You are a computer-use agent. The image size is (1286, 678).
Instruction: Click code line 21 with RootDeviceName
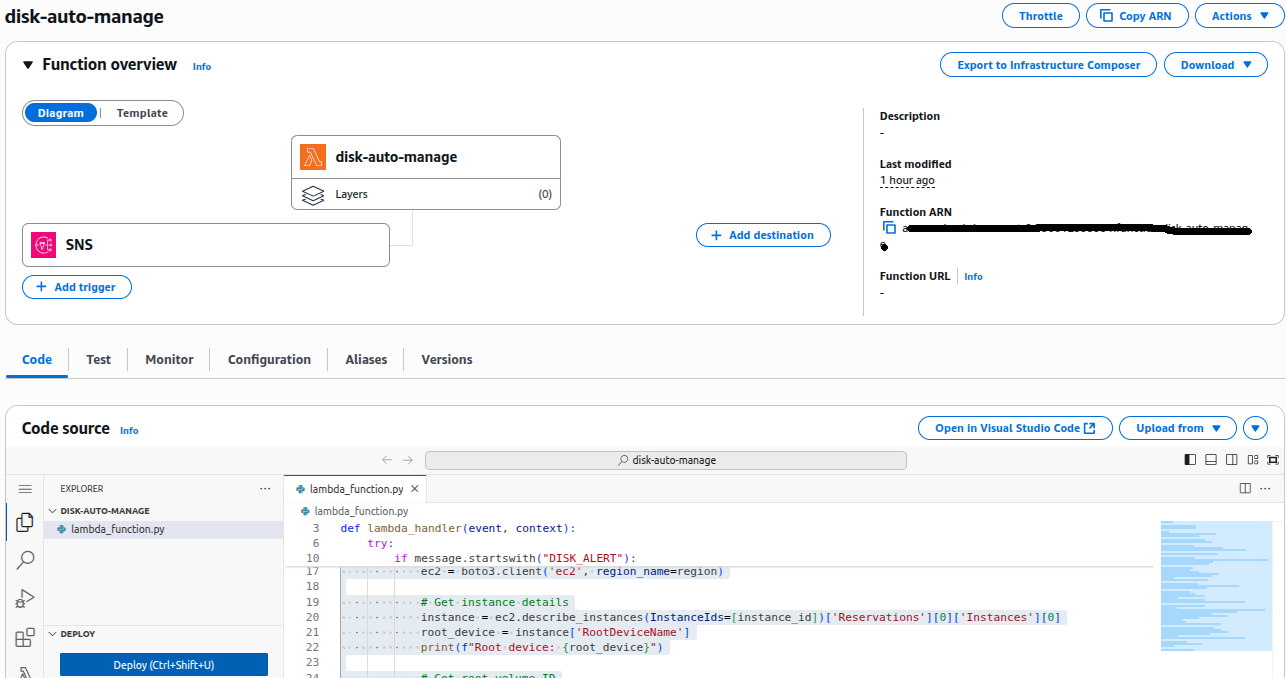point(556,632)
